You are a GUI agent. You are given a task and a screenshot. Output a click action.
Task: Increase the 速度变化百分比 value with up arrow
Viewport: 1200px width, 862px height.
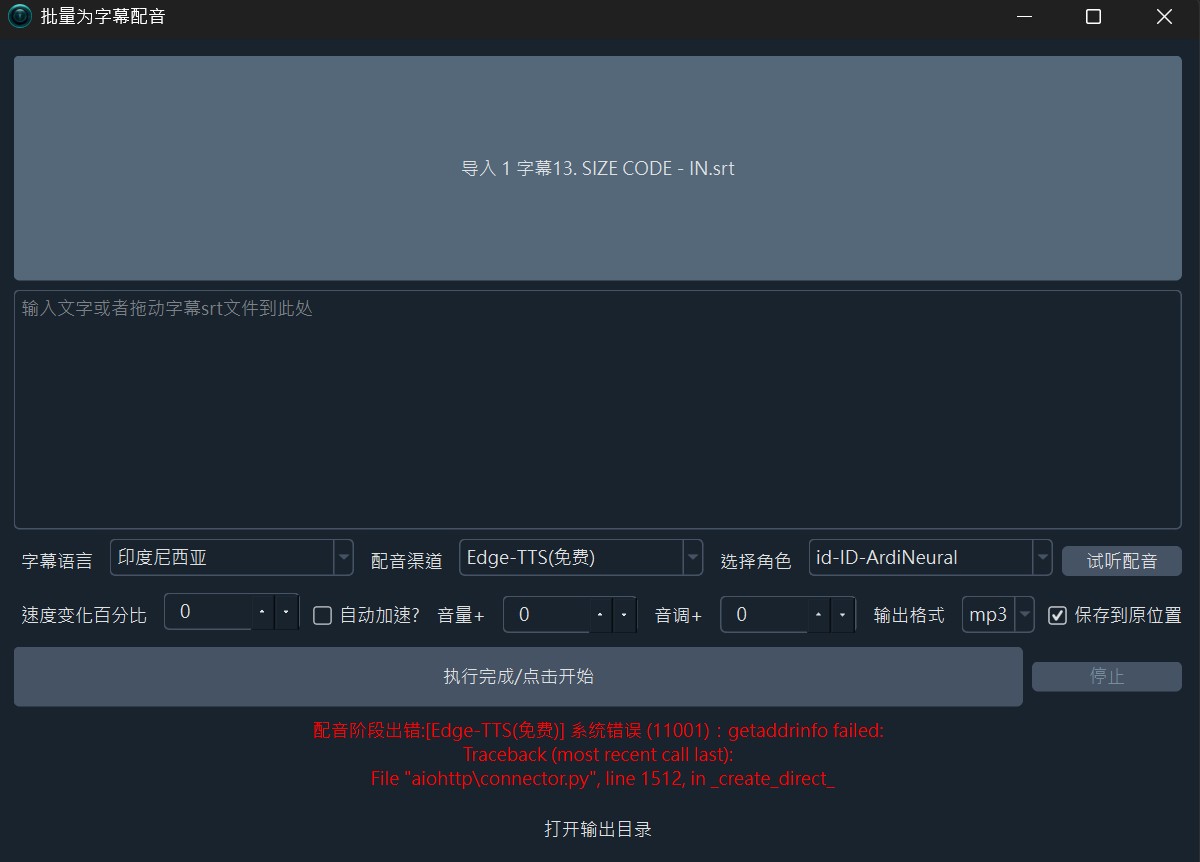(262, 612)
